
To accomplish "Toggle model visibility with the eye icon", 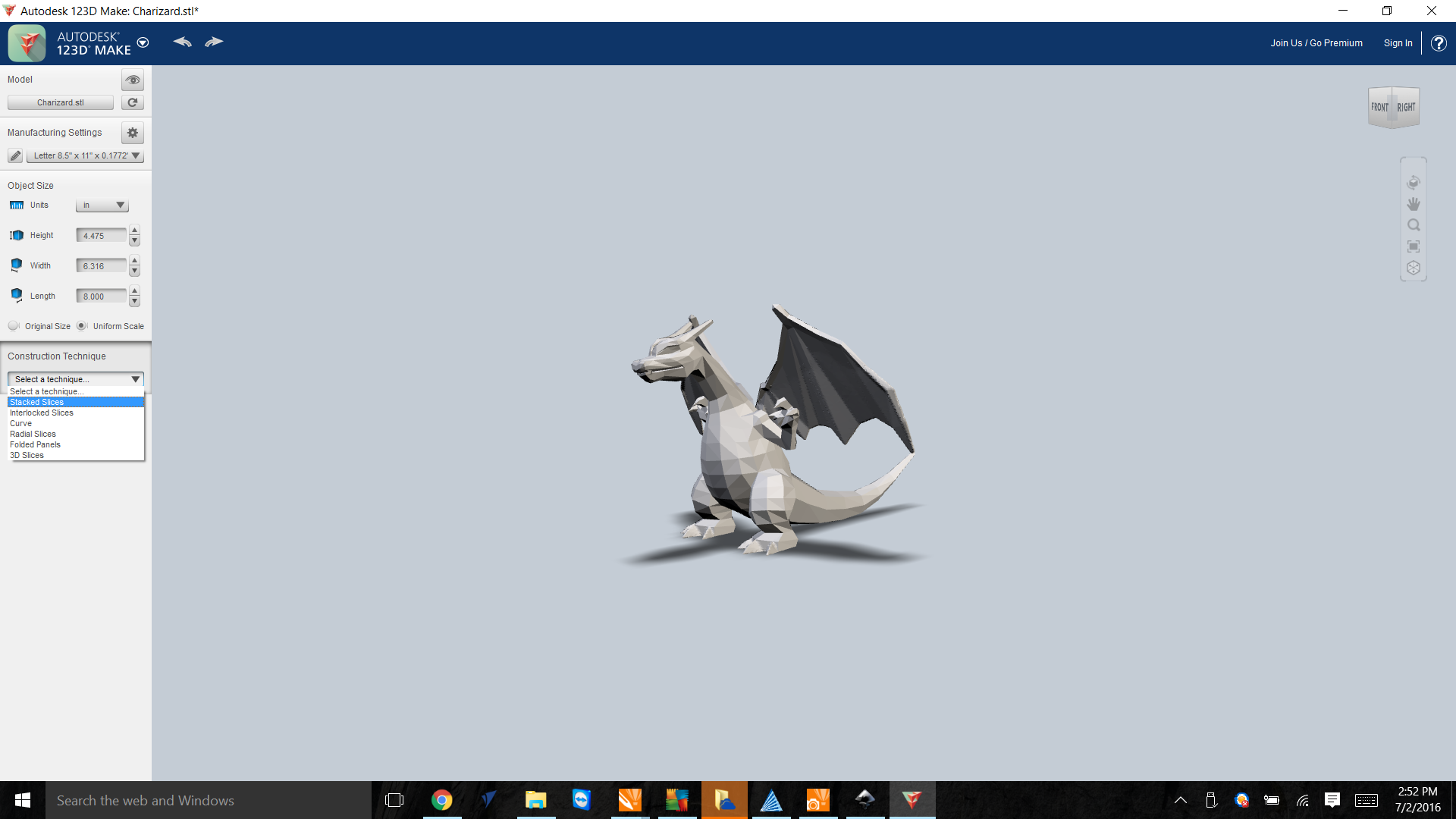I will pyautogui.click(x=133, y=80).
